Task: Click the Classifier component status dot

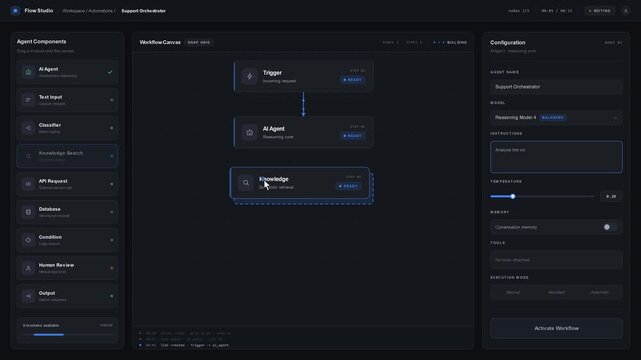Action: pyautogui.click(x=112, y=128)
